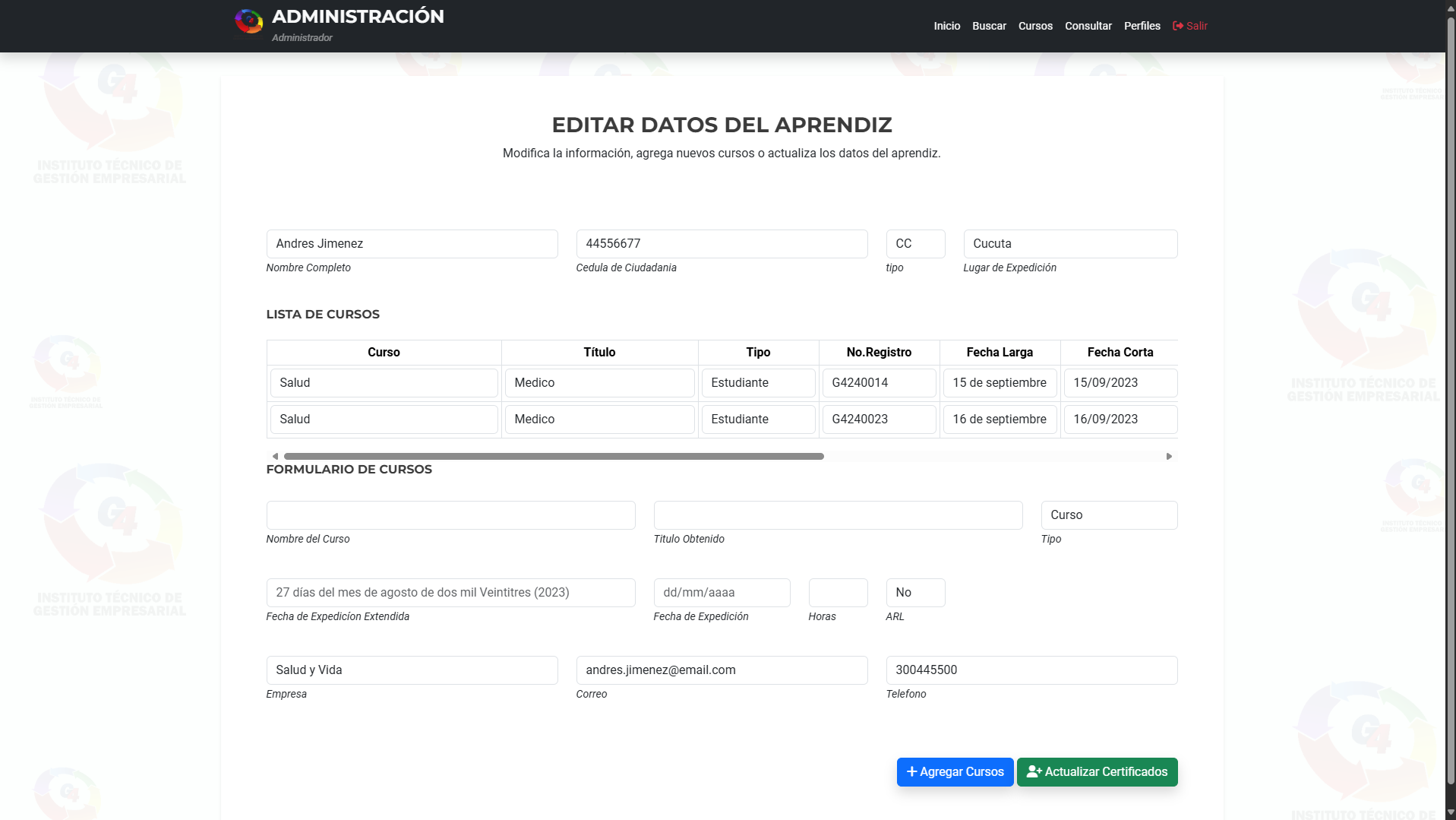
Task: Navigate to Cursos in the top menu
Action: click(x=1035, y=25)
